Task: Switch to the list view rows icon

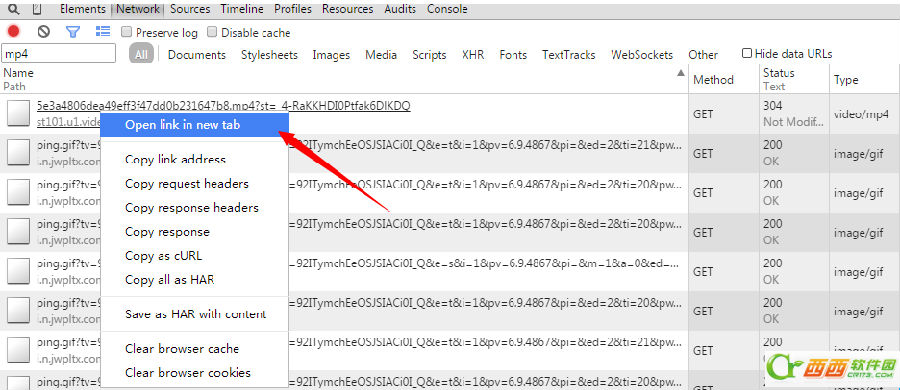Action: tap(103, 31)
